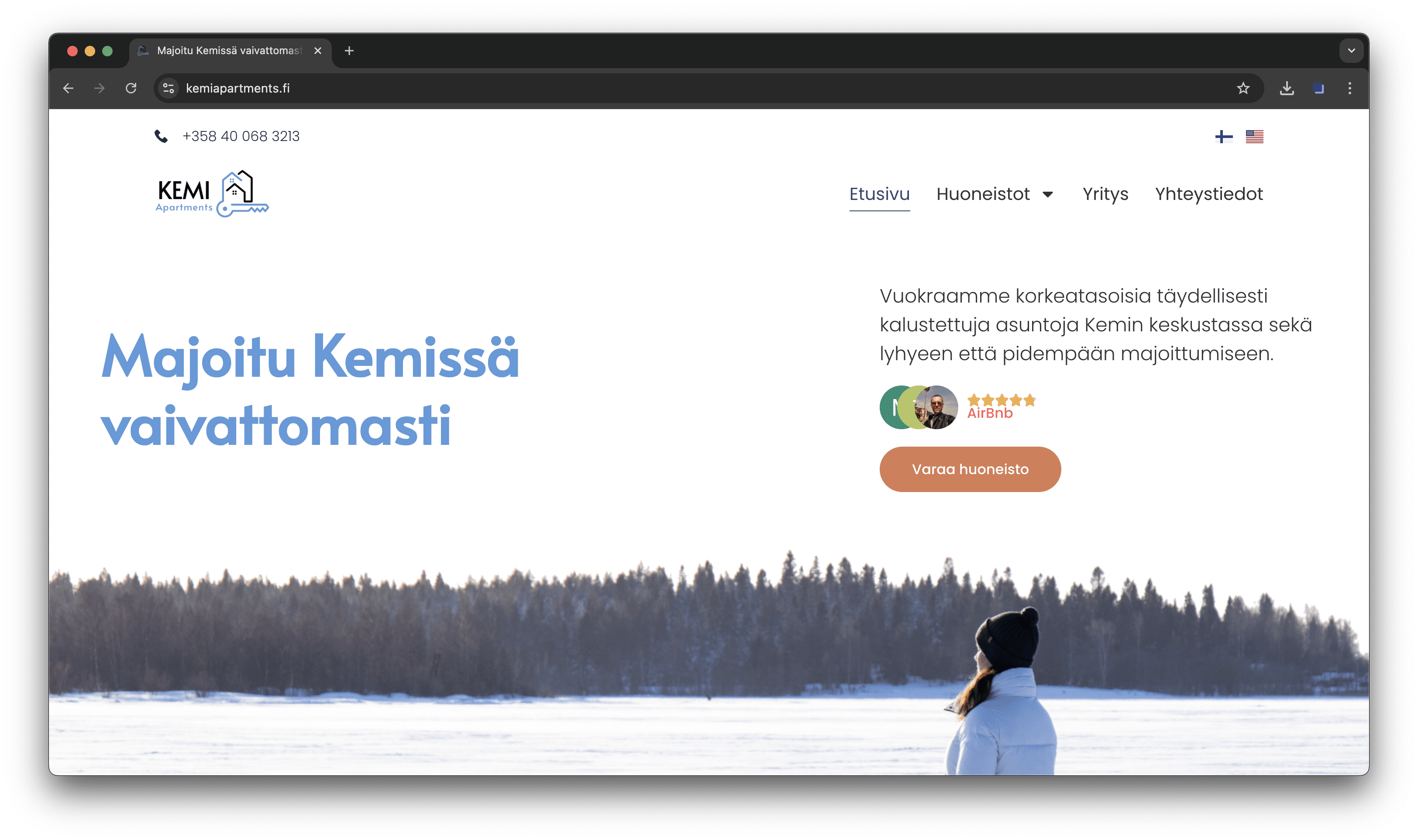The image size is (1418, 840).
Task: Open the browser extension icon
Action: click(x=1318, y=88)
